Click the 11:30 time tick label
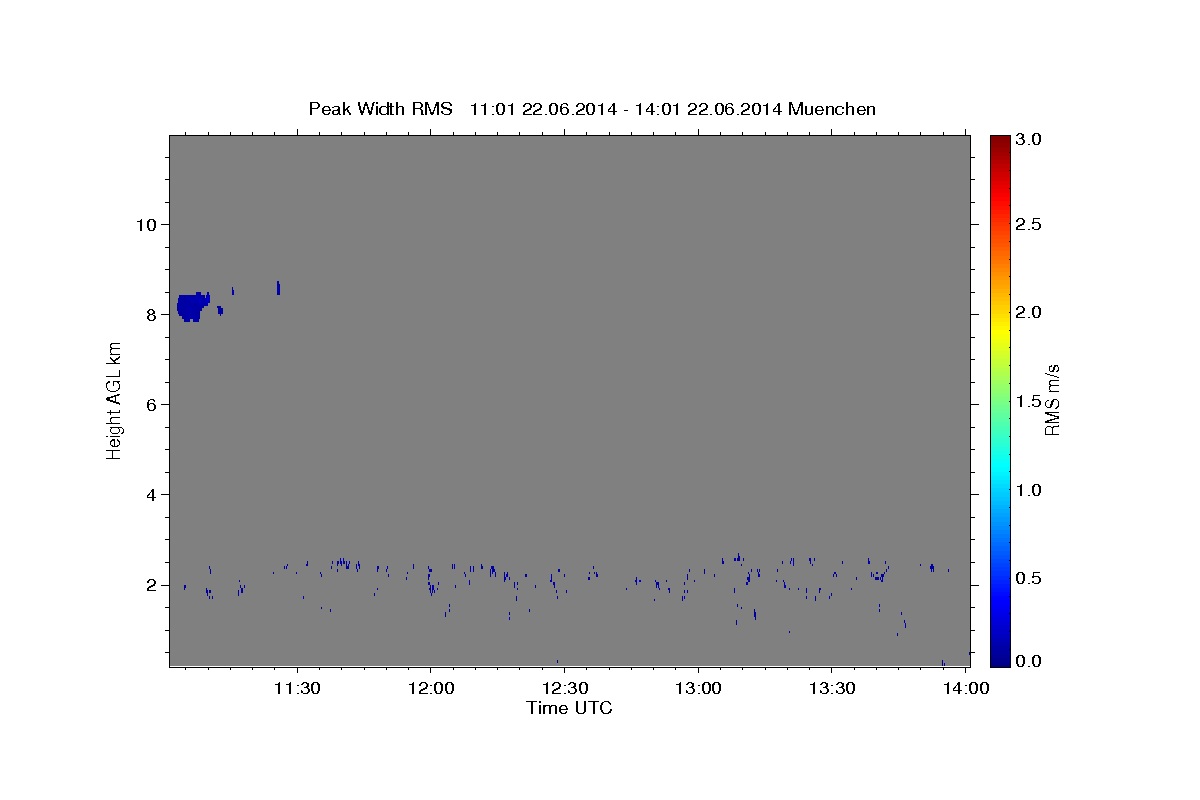Viewport: 1200px width, 800px height. tap(297, 688)
